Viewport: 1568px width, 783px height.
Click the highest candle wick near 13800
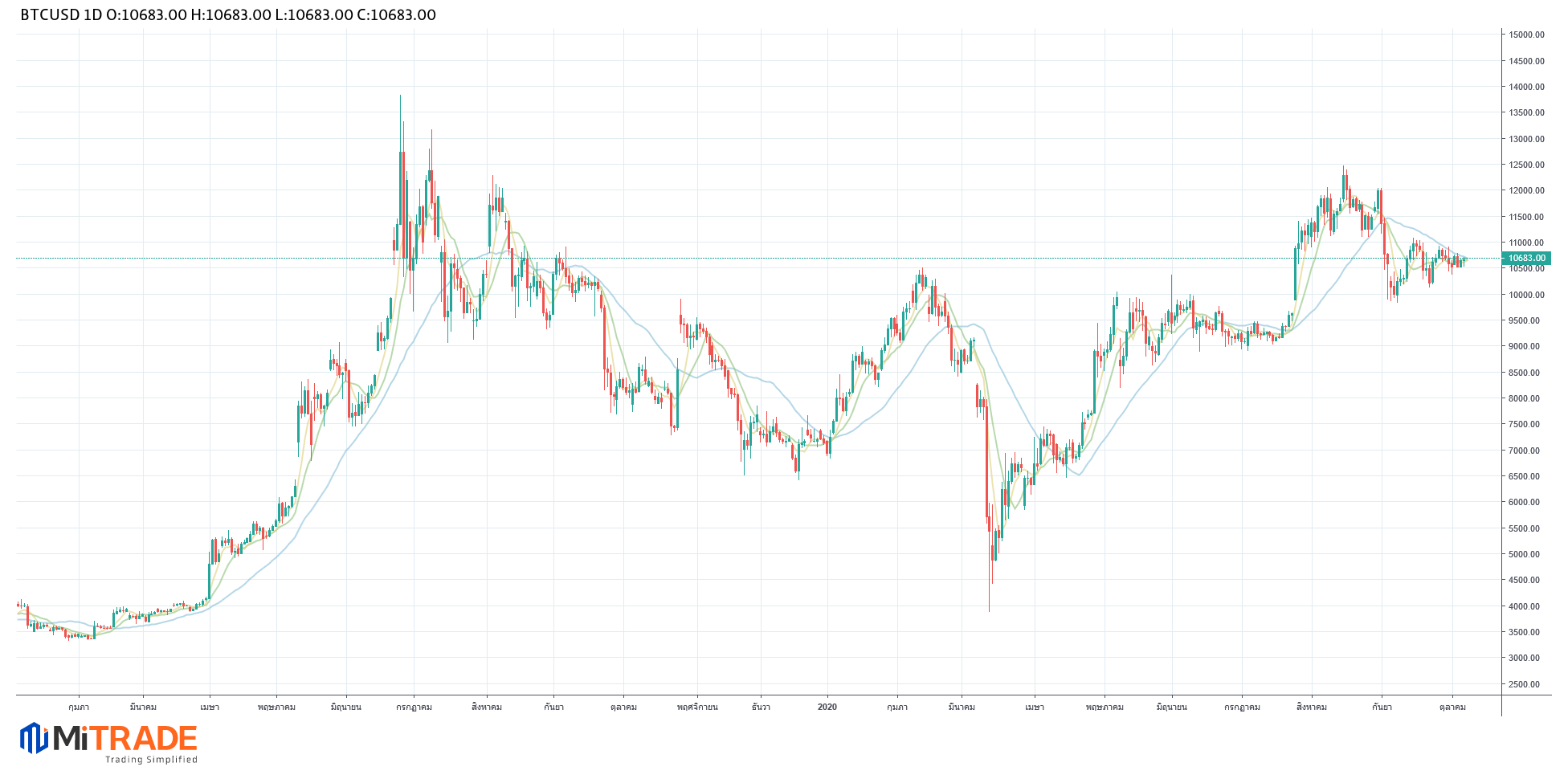pos(400,100)
